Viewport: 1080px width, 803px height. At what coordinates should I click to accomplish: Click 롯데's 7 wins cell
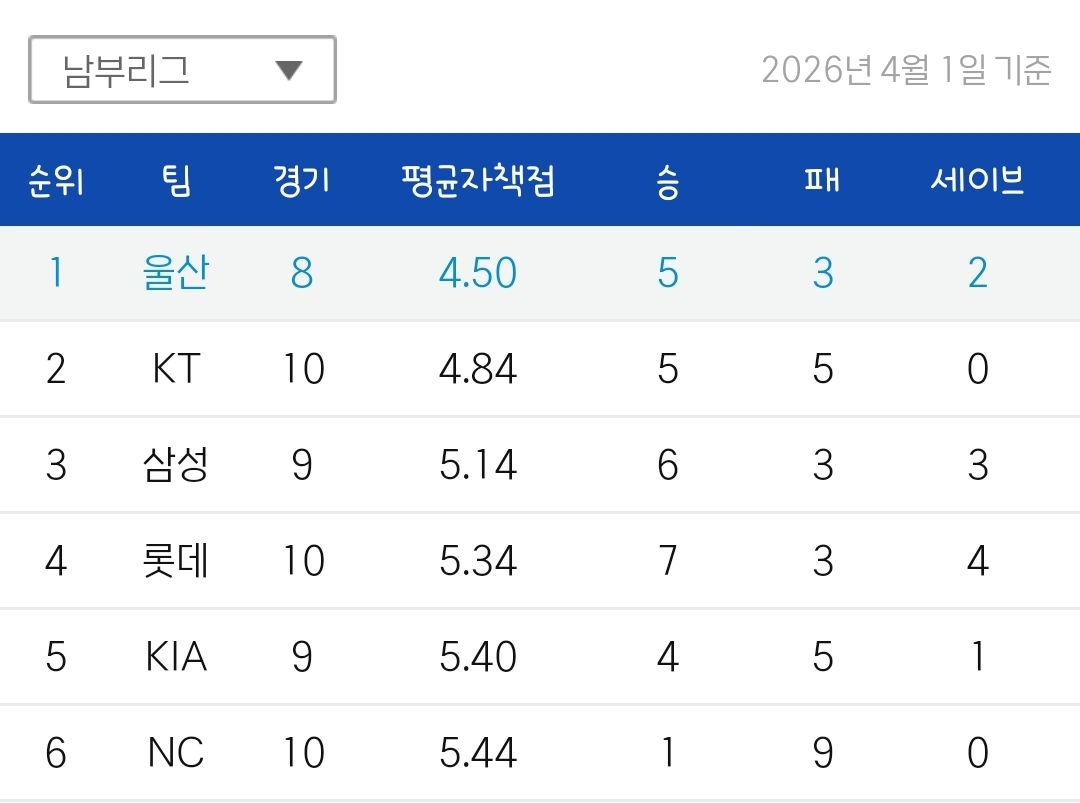668,561
